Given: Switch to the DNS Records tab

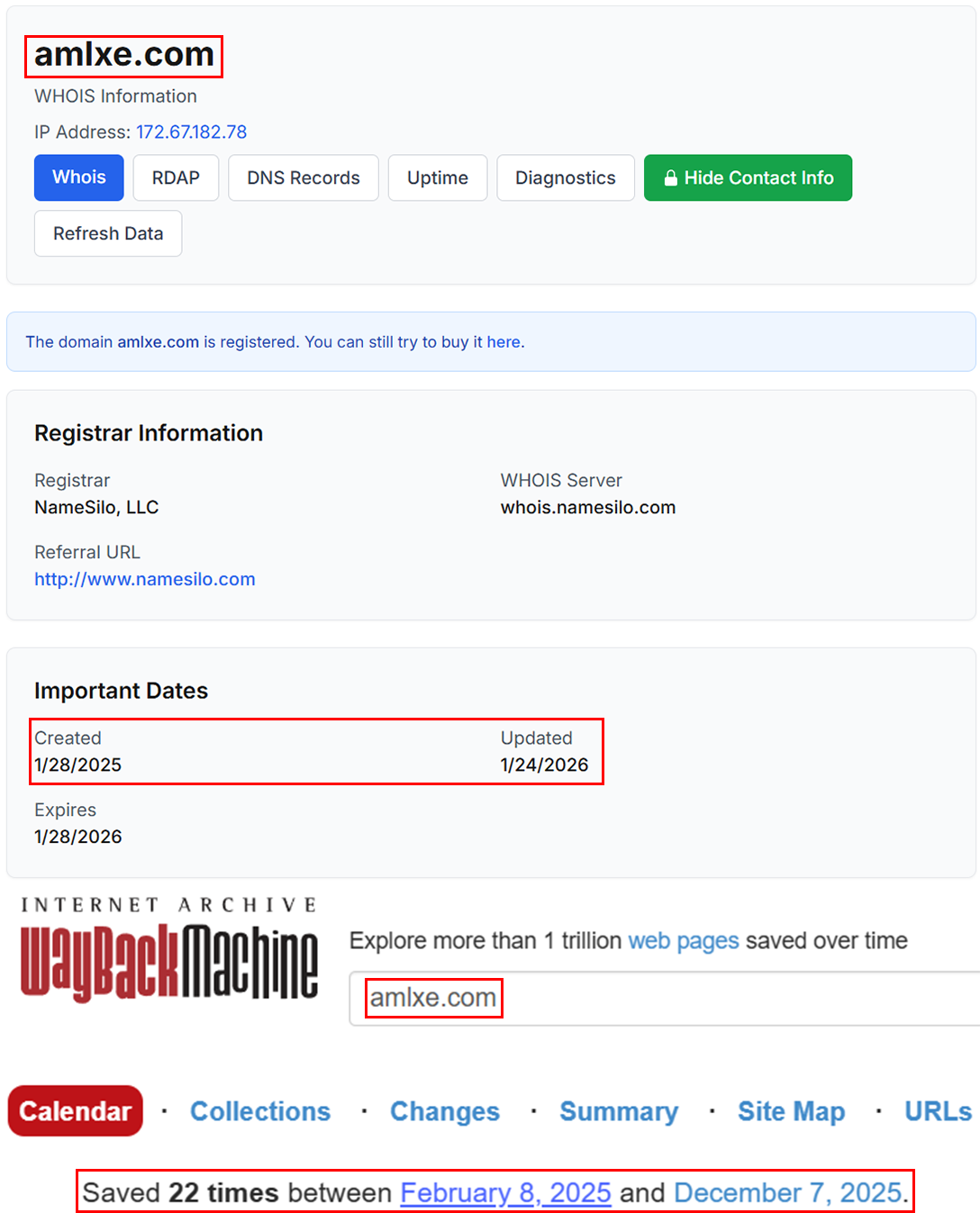Looking at the screenshot, I should 303,177.
